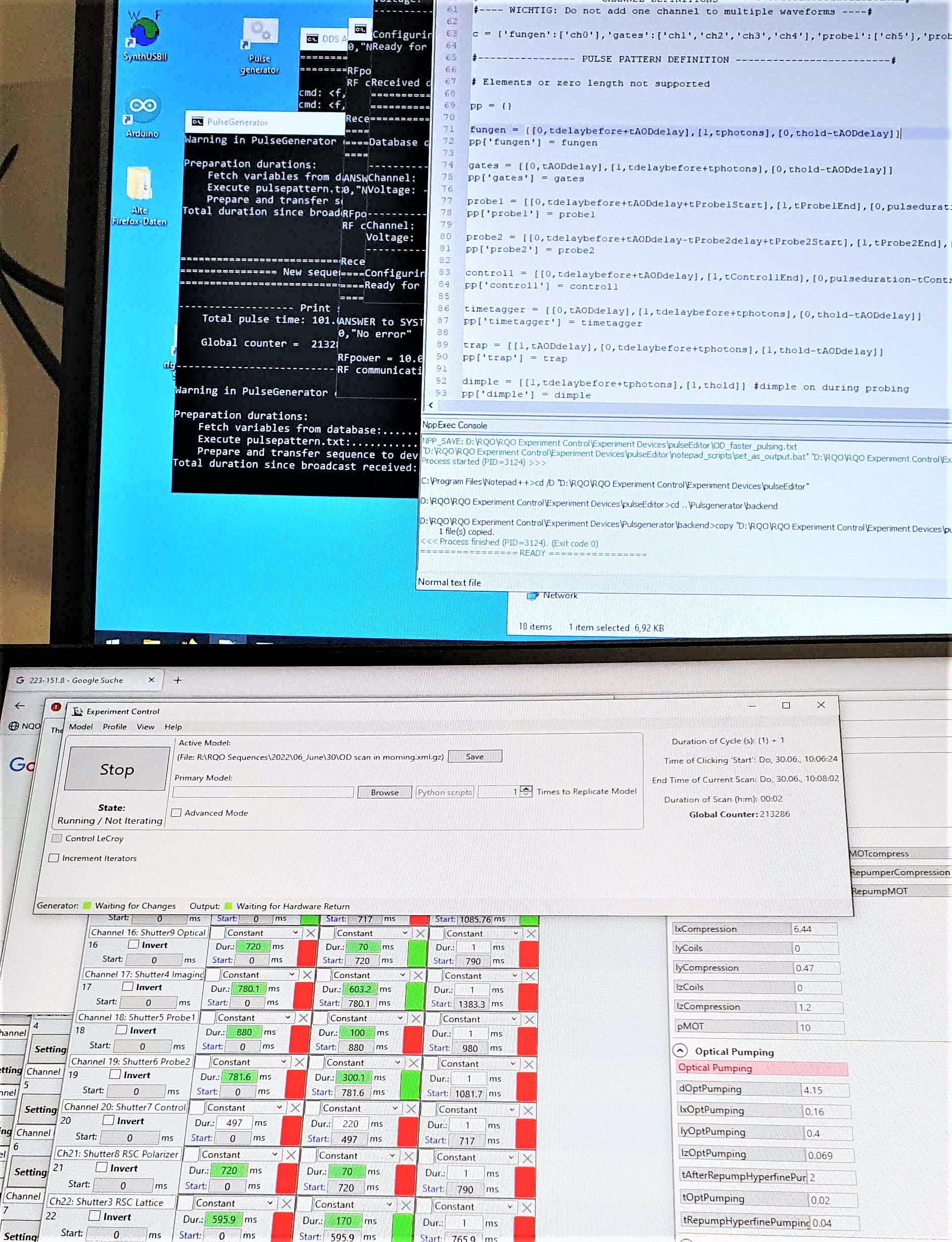
Task: Select the MOTcompress list entry
Action: click(x=900, y=853)
